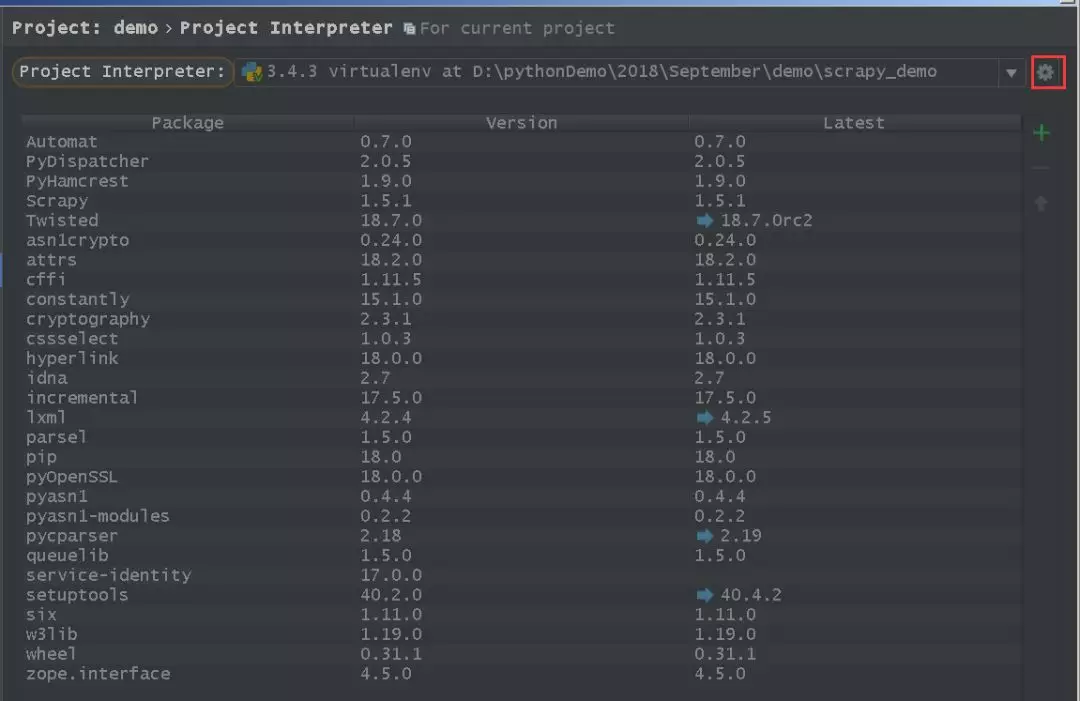
Task: Select the PyDispatcher package row
Action: 521,161
